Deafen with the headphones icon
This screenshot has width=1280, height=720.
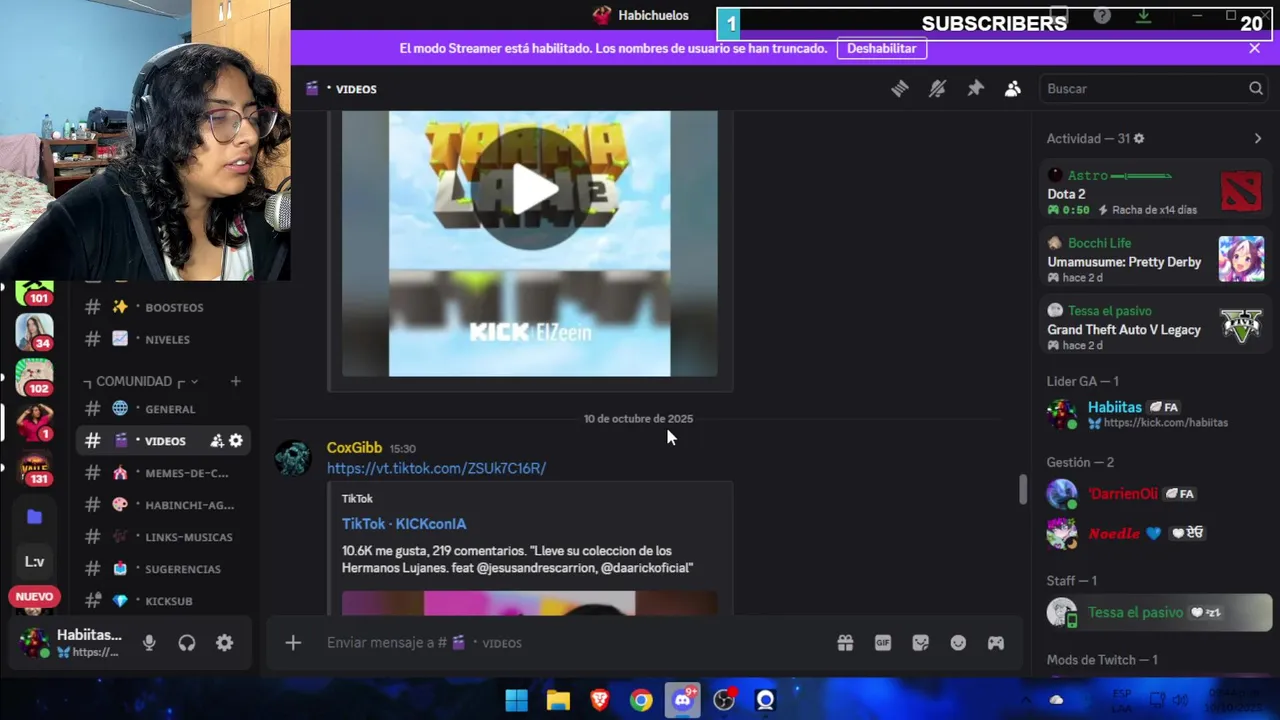pyautogui.click(x=187, y=643)
